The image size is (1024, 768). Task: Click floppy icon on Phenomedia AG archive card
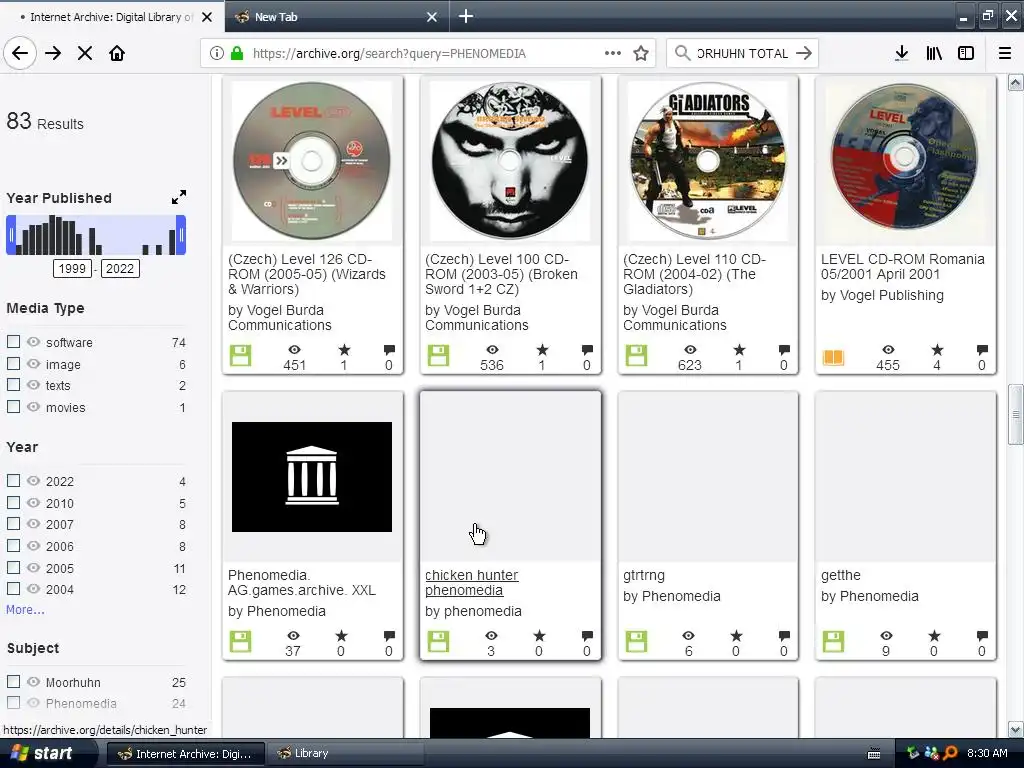click(x=240, y=641)
